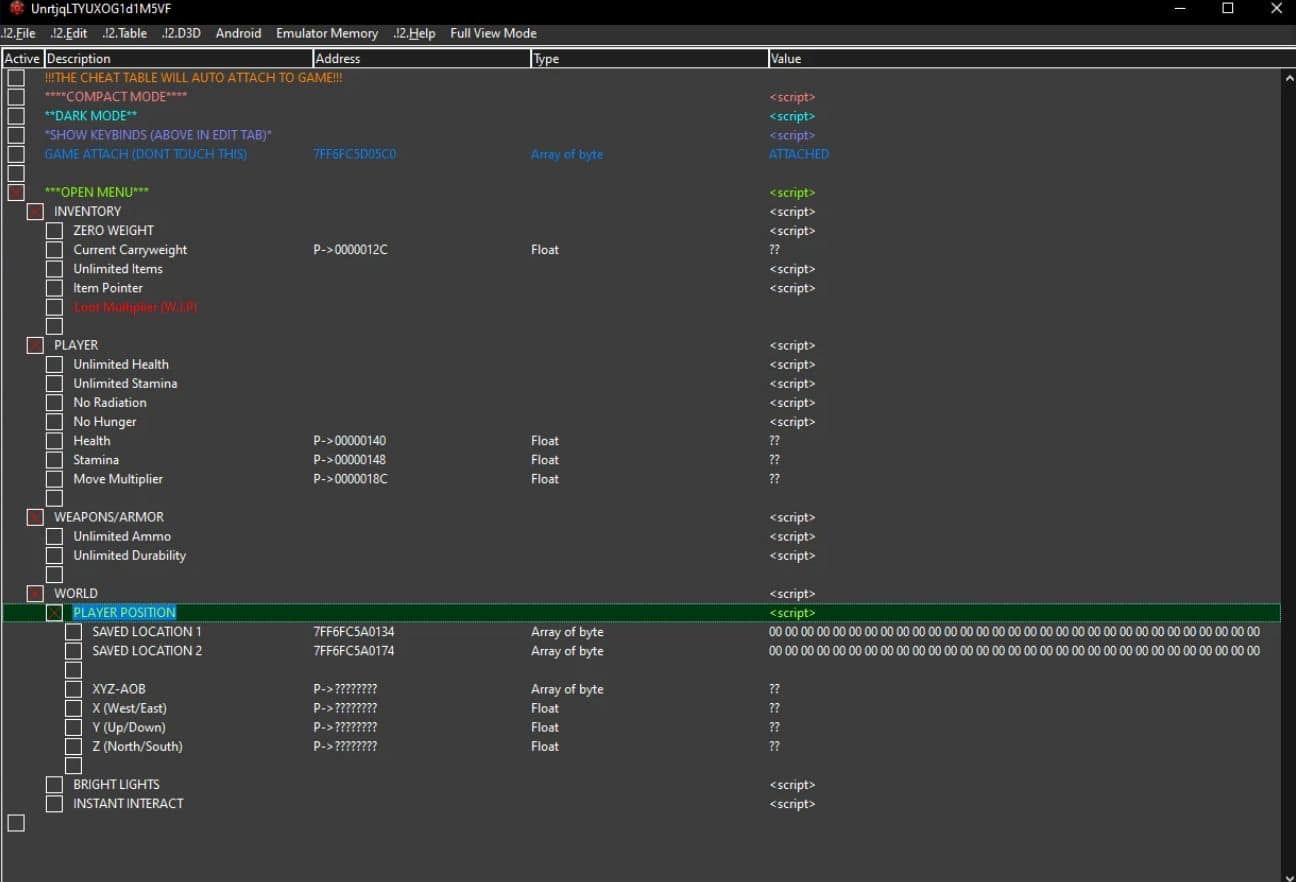Enable the No Hunger cheat

[54, 421]
